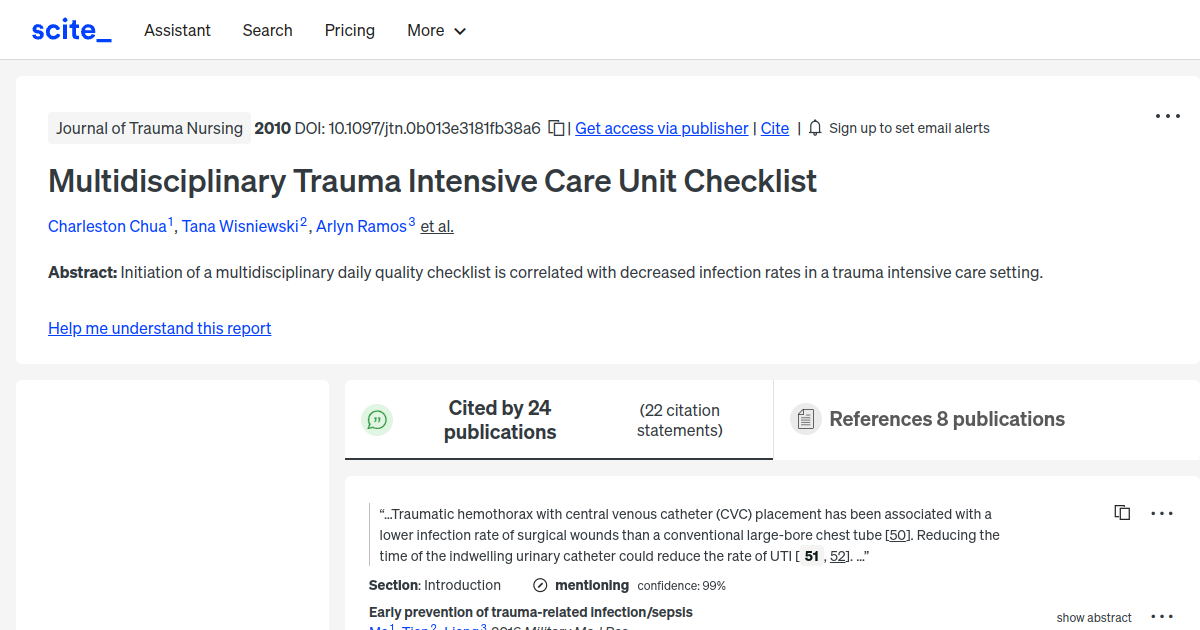Click the bell icon to set email alerts
Screen dimensions: 1200x630
click(815, 128)
